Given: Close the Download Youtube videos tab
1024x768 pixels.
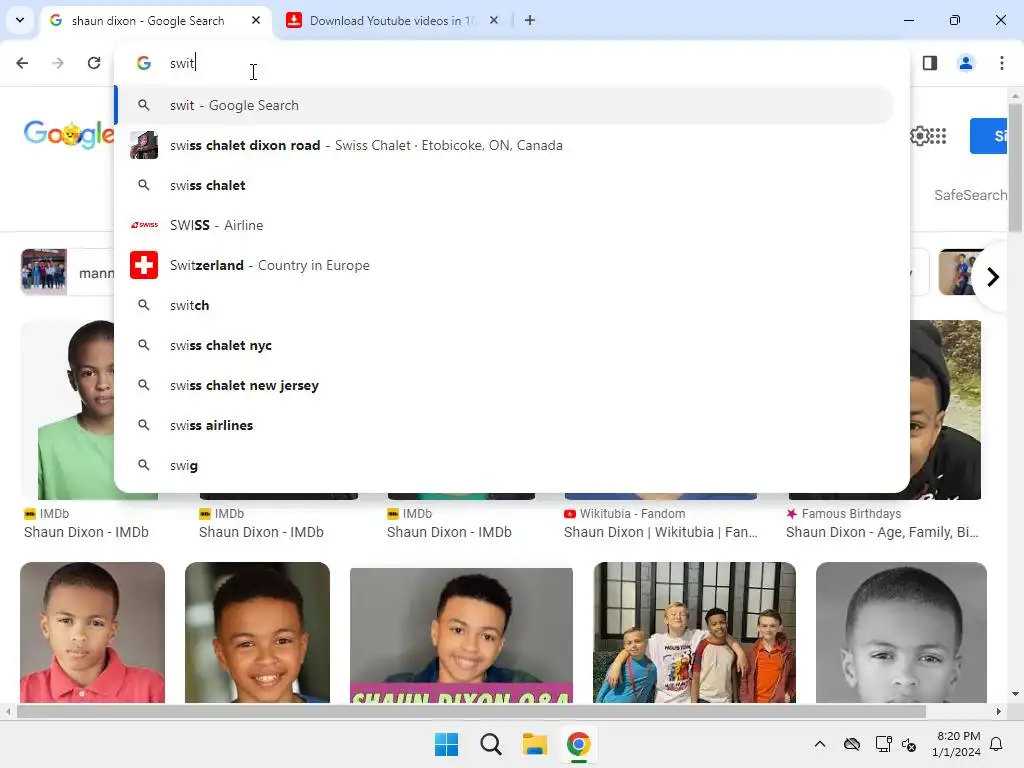Looking at the screenshot, I should coord(494,20).
